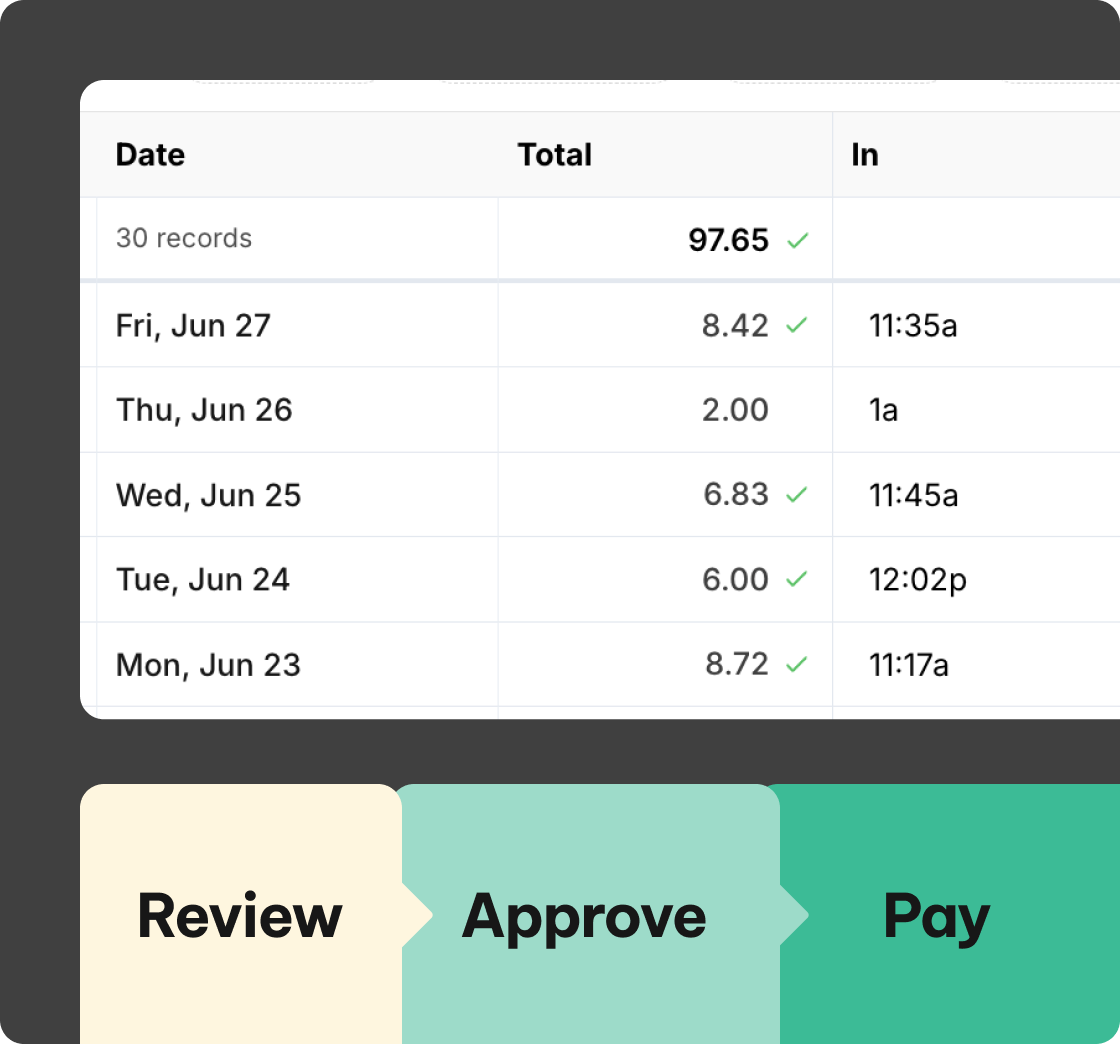Click the 11:35a clock-in time entry
Image resolution: width=1120 pixels, height=1044 pixels.
(x=913, y=326)
